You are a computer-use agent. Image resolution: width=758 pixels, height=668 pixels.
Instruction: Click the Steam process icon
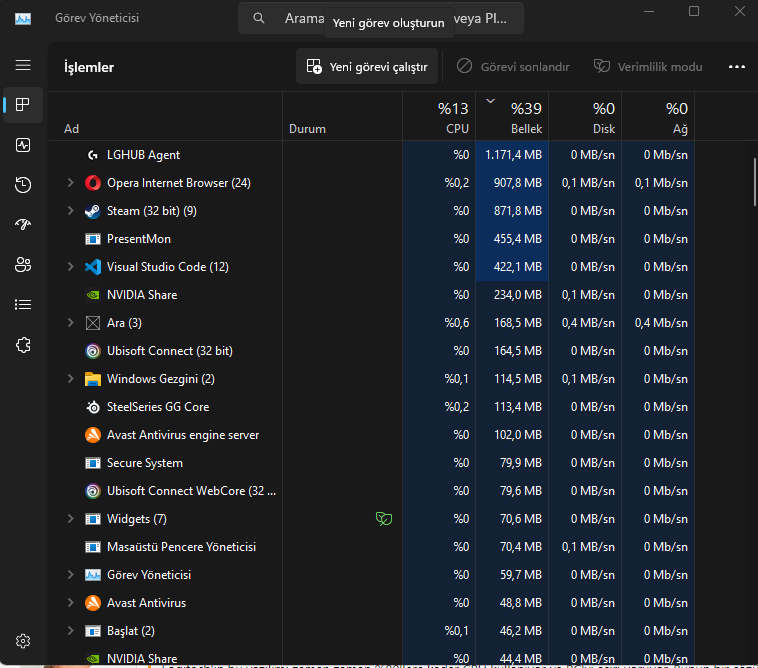pyautogui.click(x=92, y=211)
